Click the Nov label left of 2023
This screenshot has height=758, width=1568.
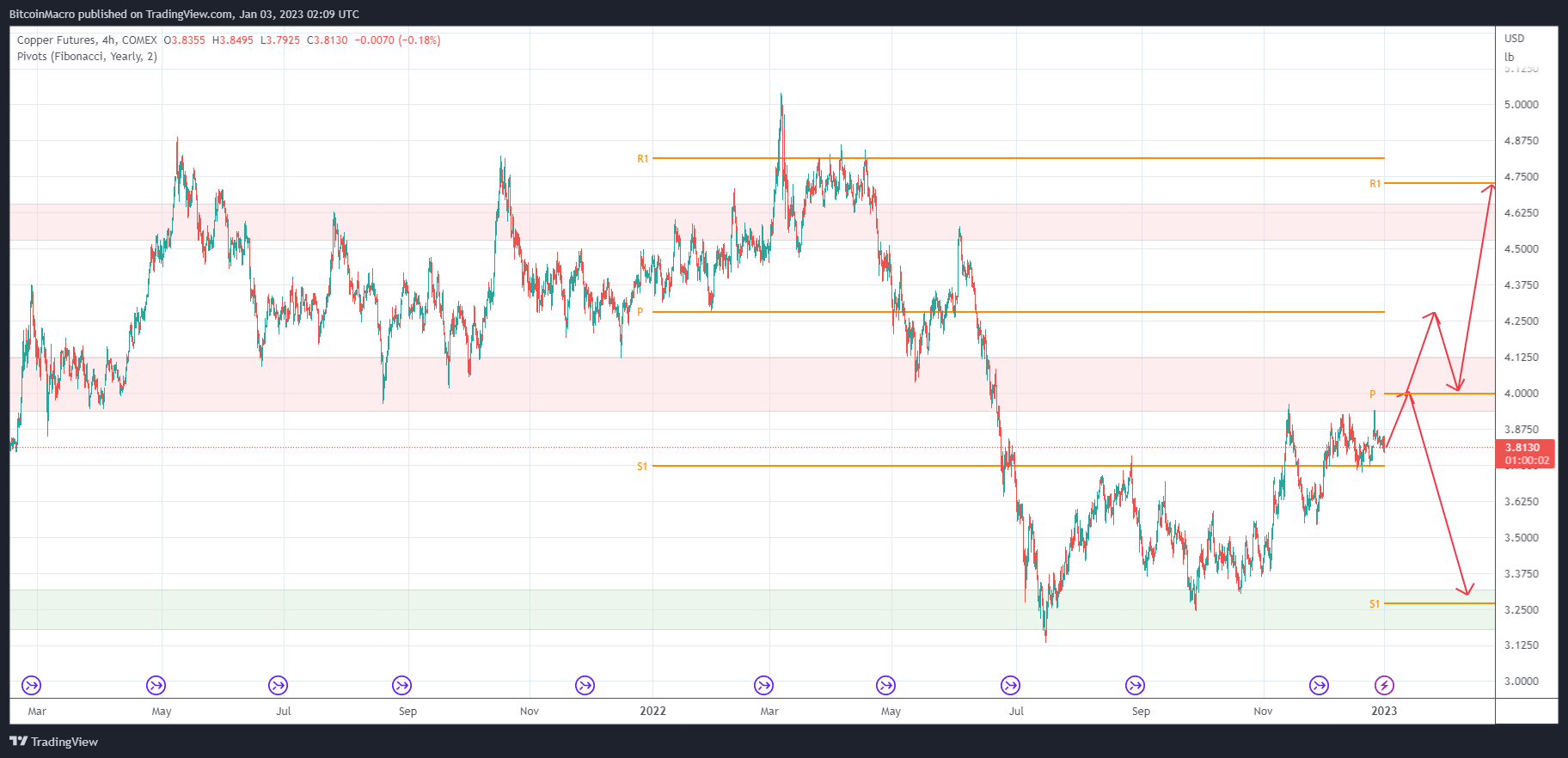[1263, 712]
